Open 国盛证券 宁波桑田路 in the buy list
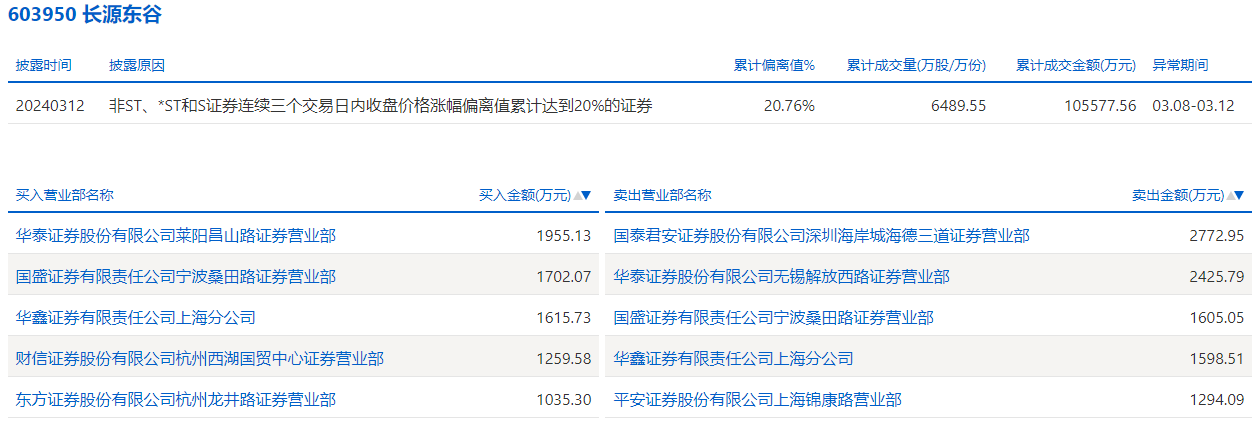 pos(176,277)
